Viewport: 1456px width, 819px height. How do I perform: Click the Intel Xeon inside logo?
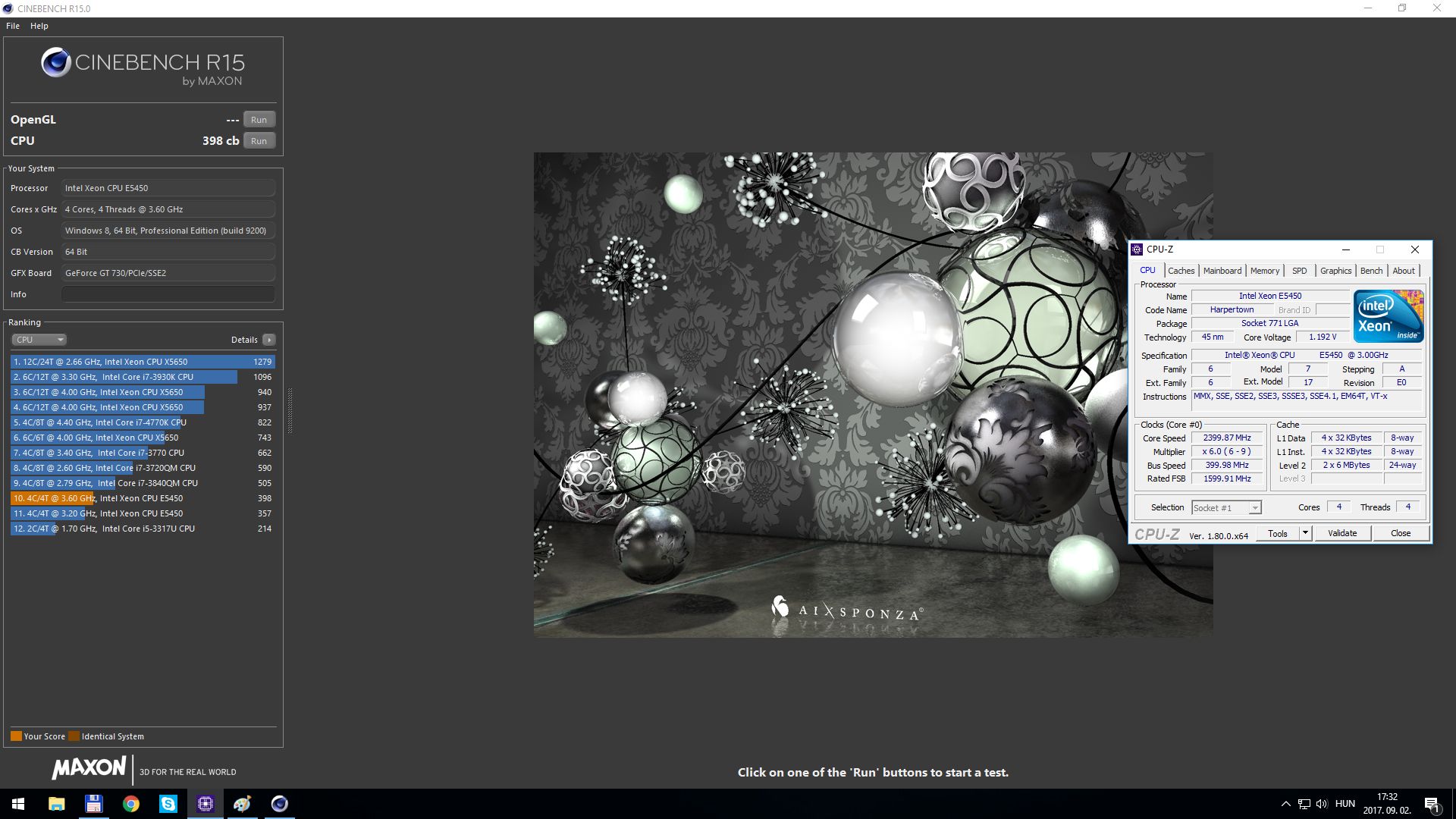tap(1389, 316)
